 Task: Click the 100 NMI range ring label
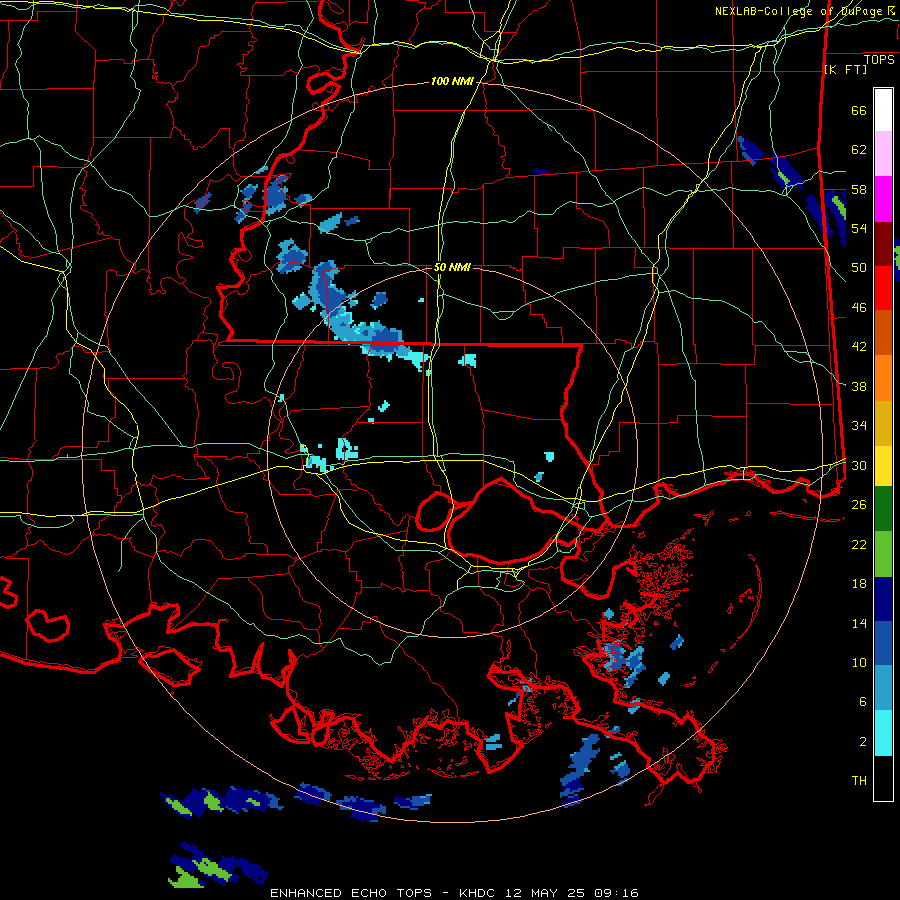(452, 82)
